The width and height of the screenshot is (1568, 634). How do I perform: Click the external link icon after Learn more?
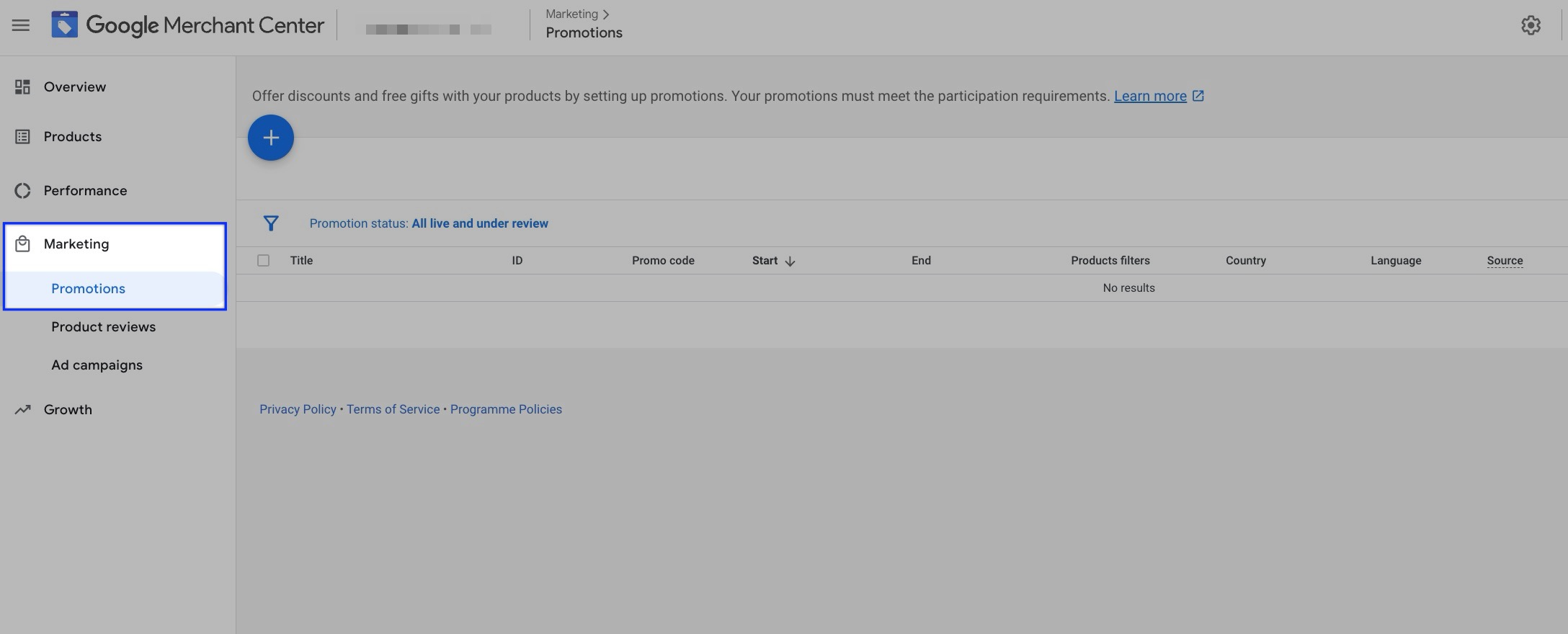tap(1198, 96)
